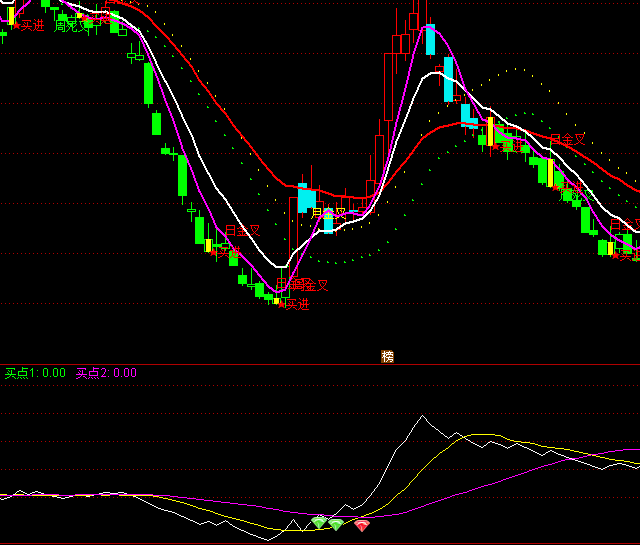This screenshot has width=640, height=545.
Task: Select the large green candle in the decline
Action: pyautogui.click(x=148, y=83)
